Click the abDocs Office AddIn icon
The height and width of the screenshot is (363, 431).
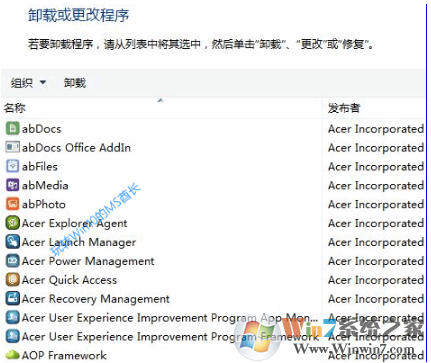(12, 147)
